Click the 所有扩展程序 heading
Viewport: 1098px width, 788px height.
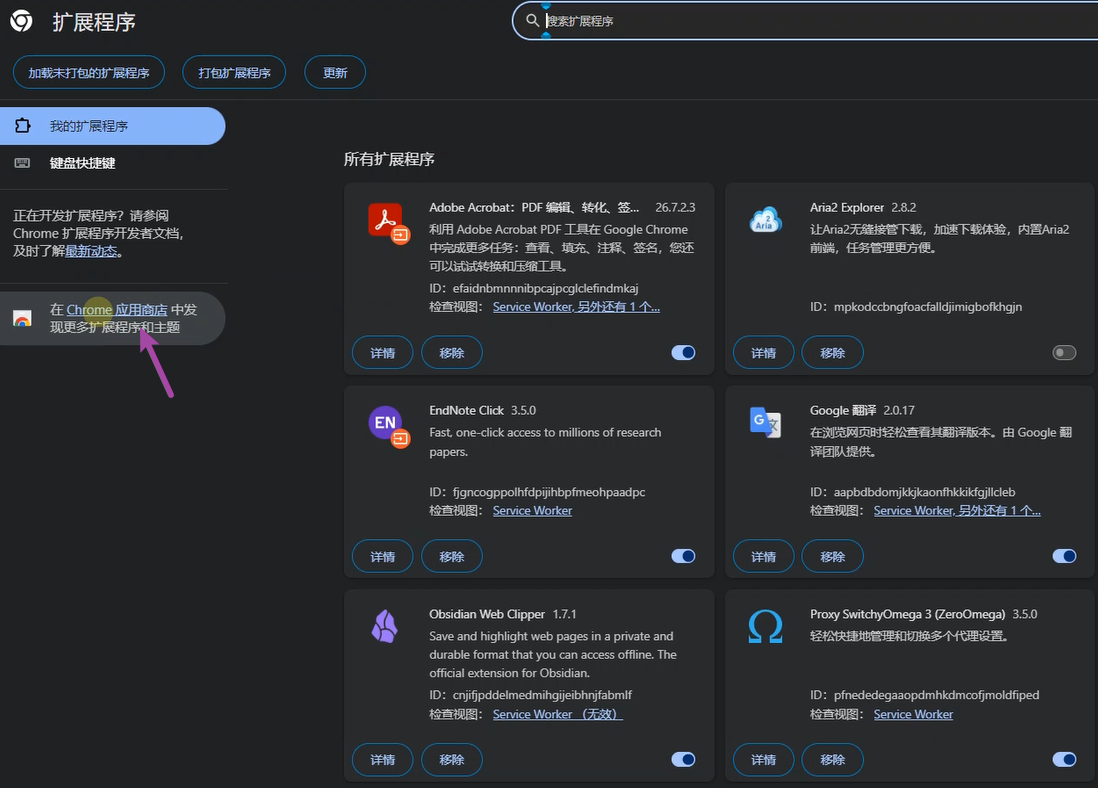tap(389, 159)
